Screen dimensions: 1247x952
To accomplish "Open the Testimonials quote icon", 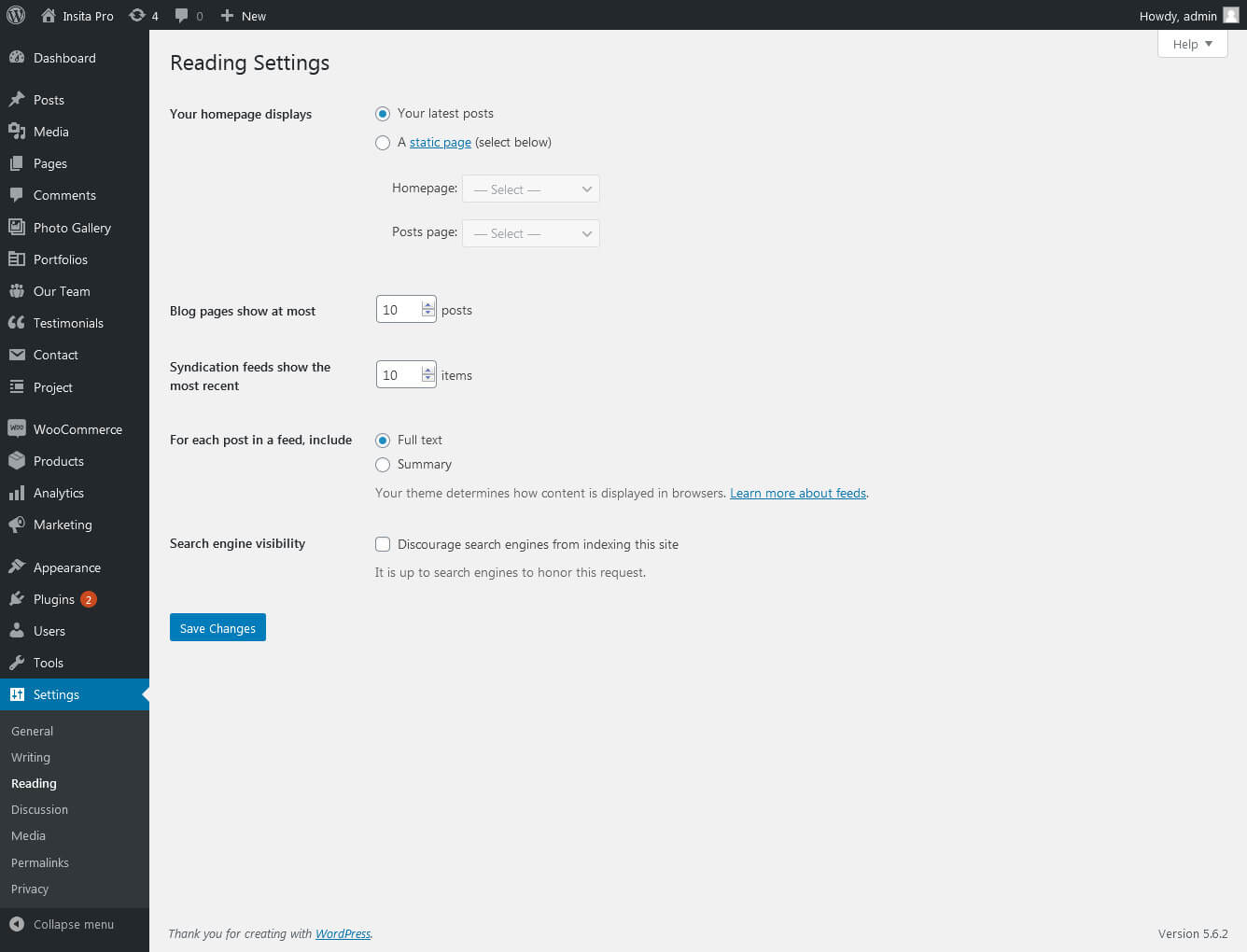I will pyautogui.click(x=17, y=323).
